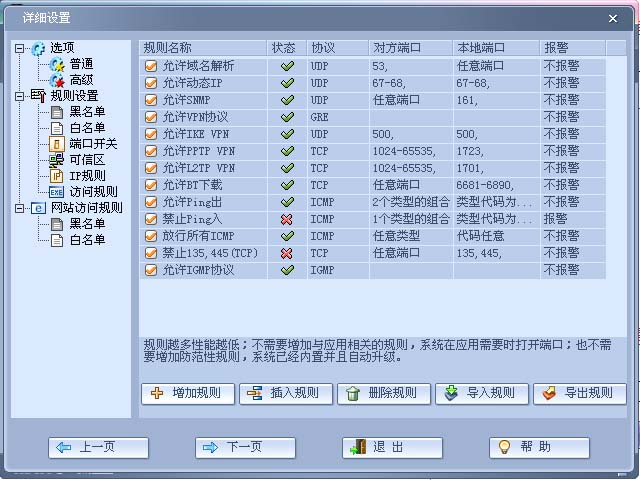This screenshot has height=480, width=640.
Task: Click green check status of 允许PPTP VPN
Action: pyautogui.click(x=287, y=151)
